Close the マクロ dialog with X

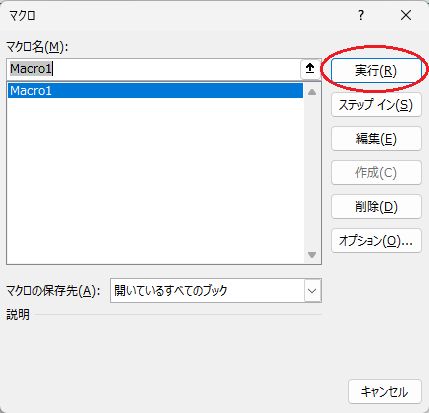click(406, 15)
